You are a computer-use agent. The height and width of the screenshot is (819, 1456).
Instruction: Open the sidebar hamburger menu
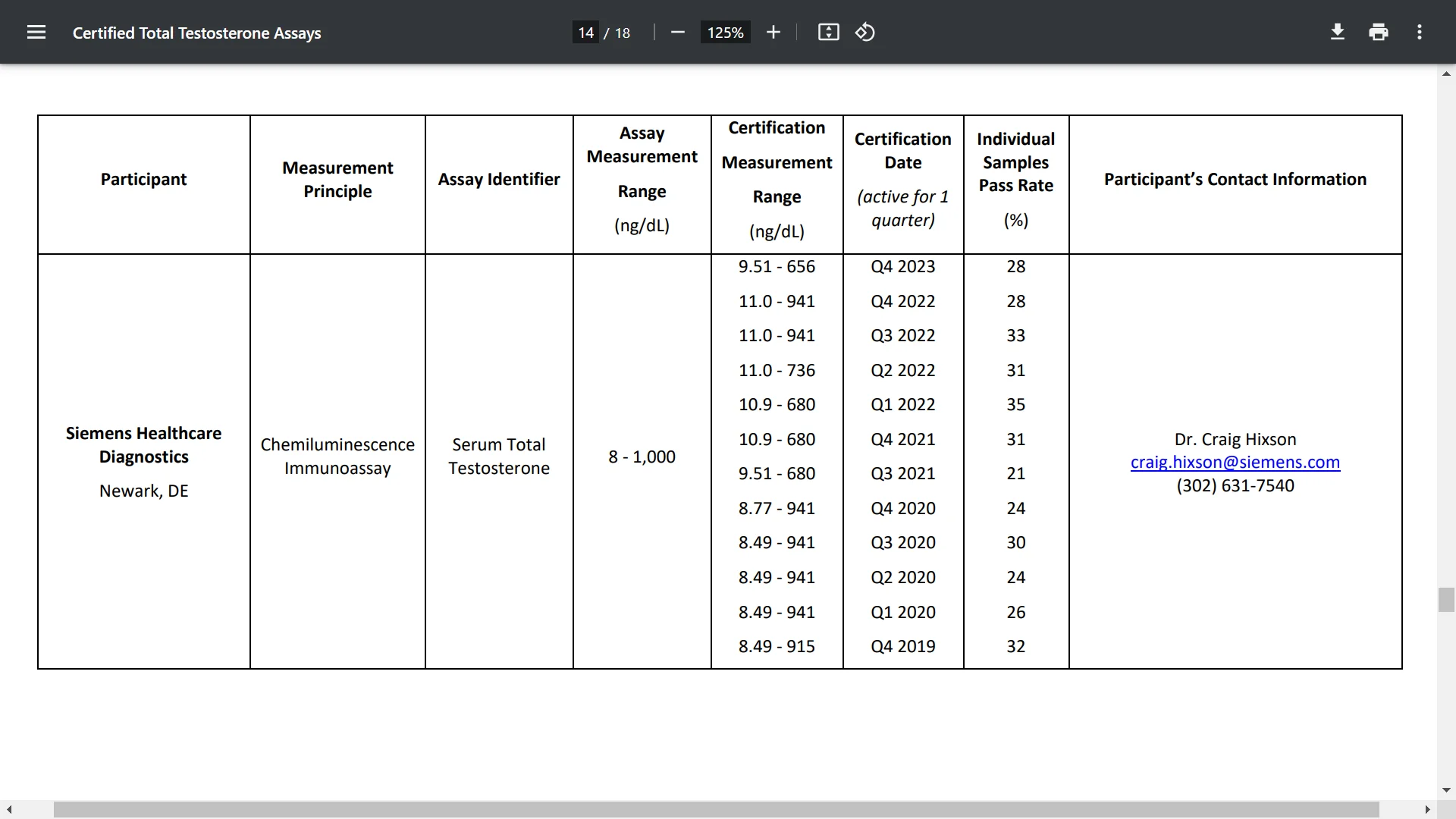coord(36,32)
